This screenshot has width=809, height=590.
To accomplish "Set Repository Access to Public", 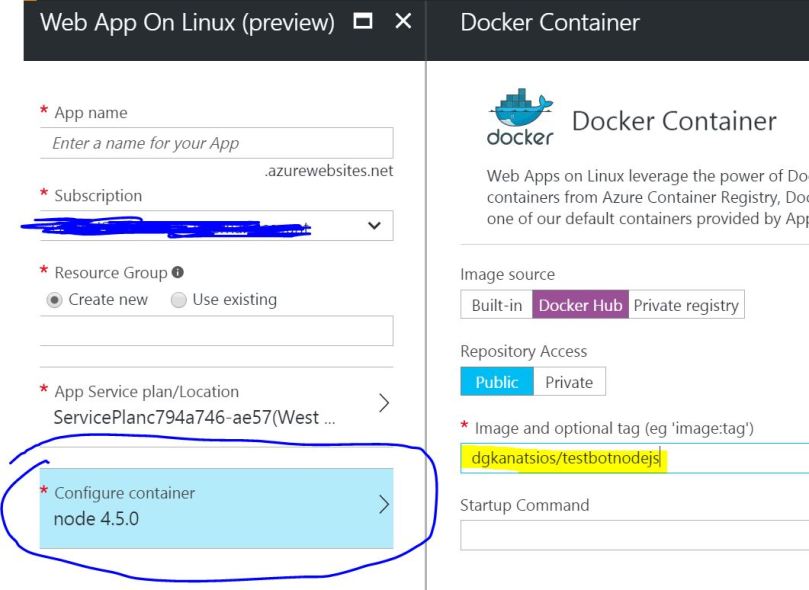I will (496, 382).
